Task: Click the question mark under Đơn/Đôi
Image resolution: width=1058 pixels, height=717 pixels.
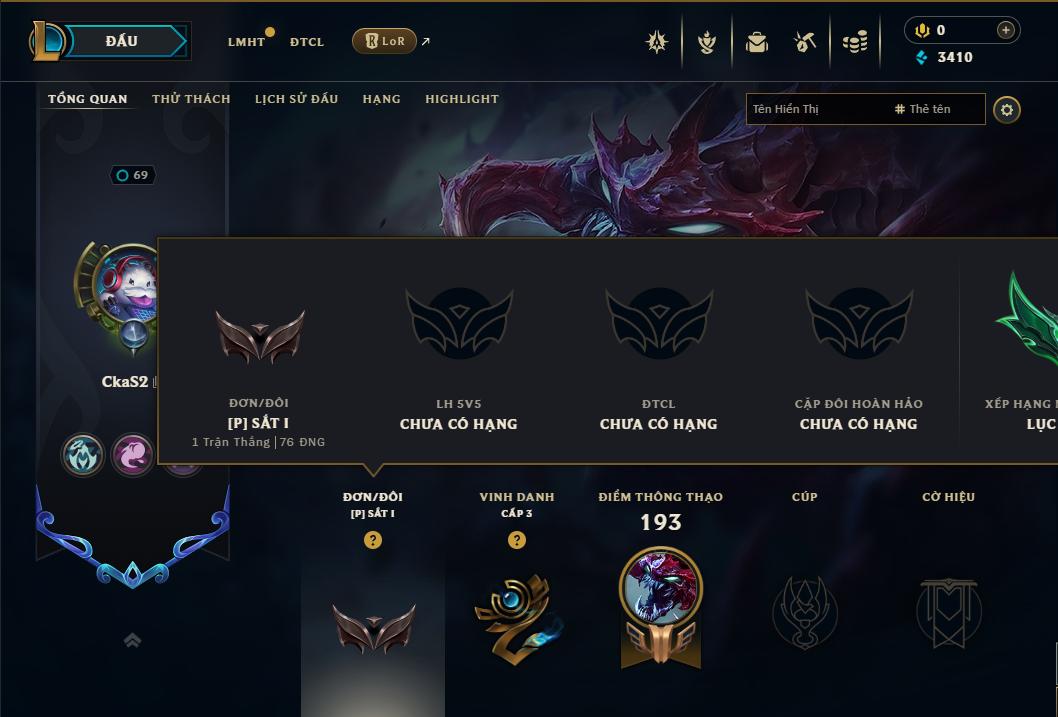Action: point(372,540)
